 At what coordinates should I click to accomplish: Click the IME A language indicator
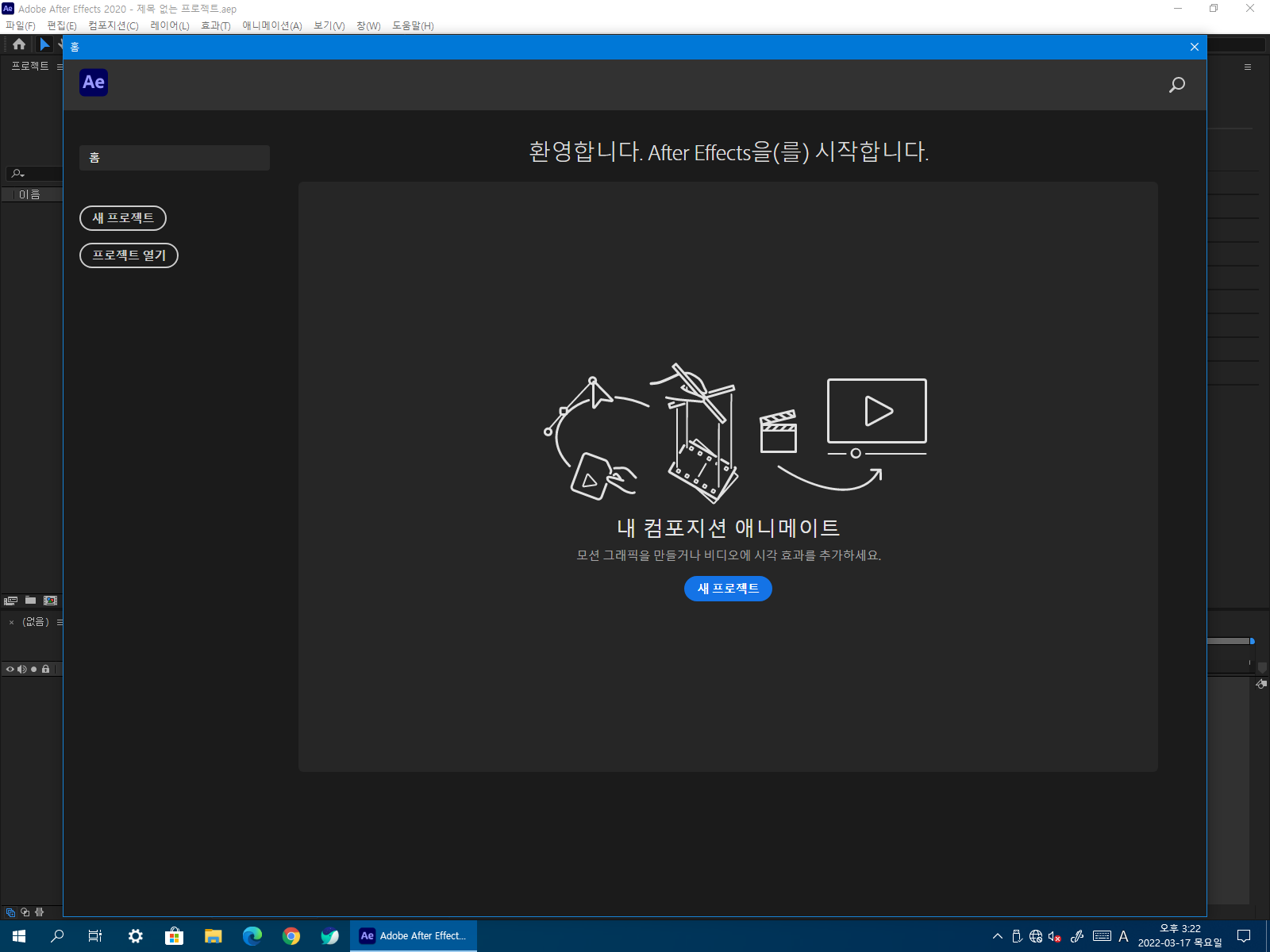pos(1123,936)
